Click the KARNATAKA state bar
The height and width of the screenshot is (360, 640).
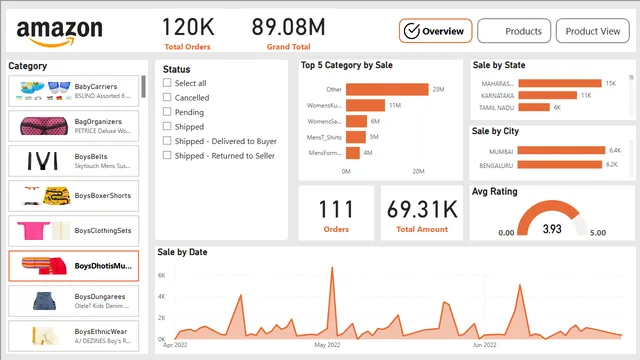pyautogui.click(x=547, y=95)
